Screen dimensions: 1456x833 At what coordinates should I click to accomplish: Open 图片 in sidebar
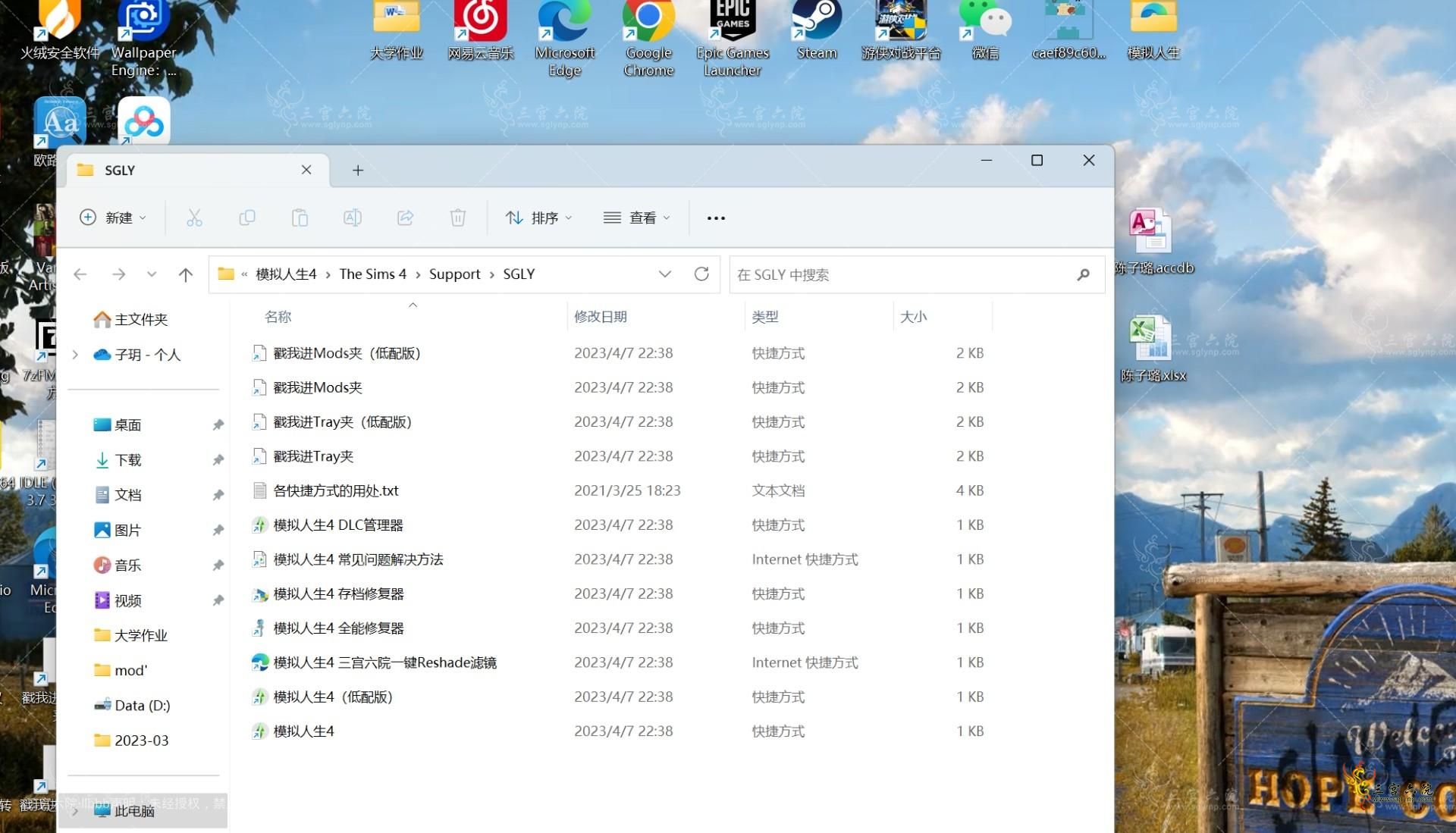118,530
